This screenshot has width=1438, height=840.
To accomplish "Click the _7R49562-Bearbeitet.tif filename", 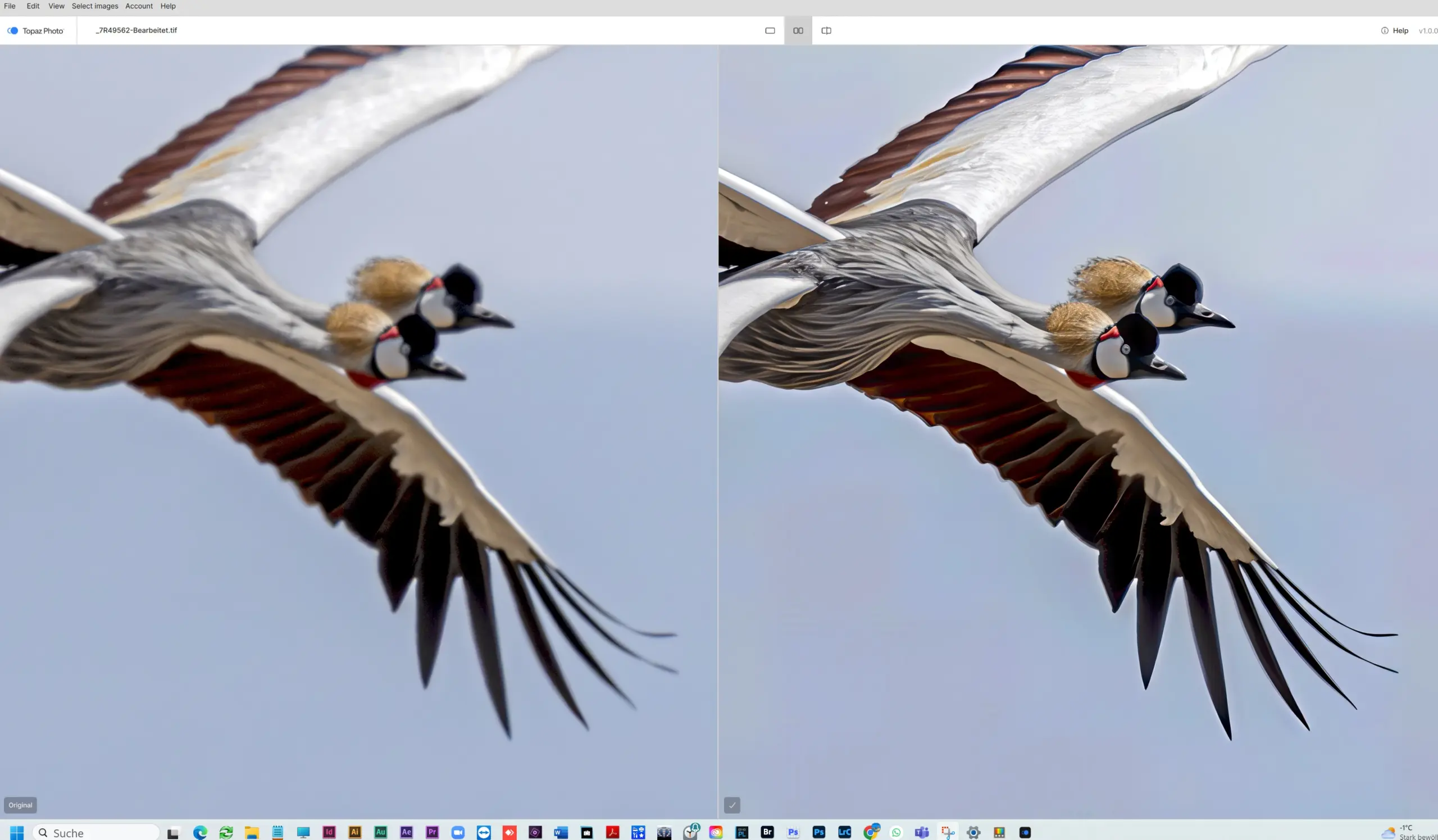I will tap(136, 30).
